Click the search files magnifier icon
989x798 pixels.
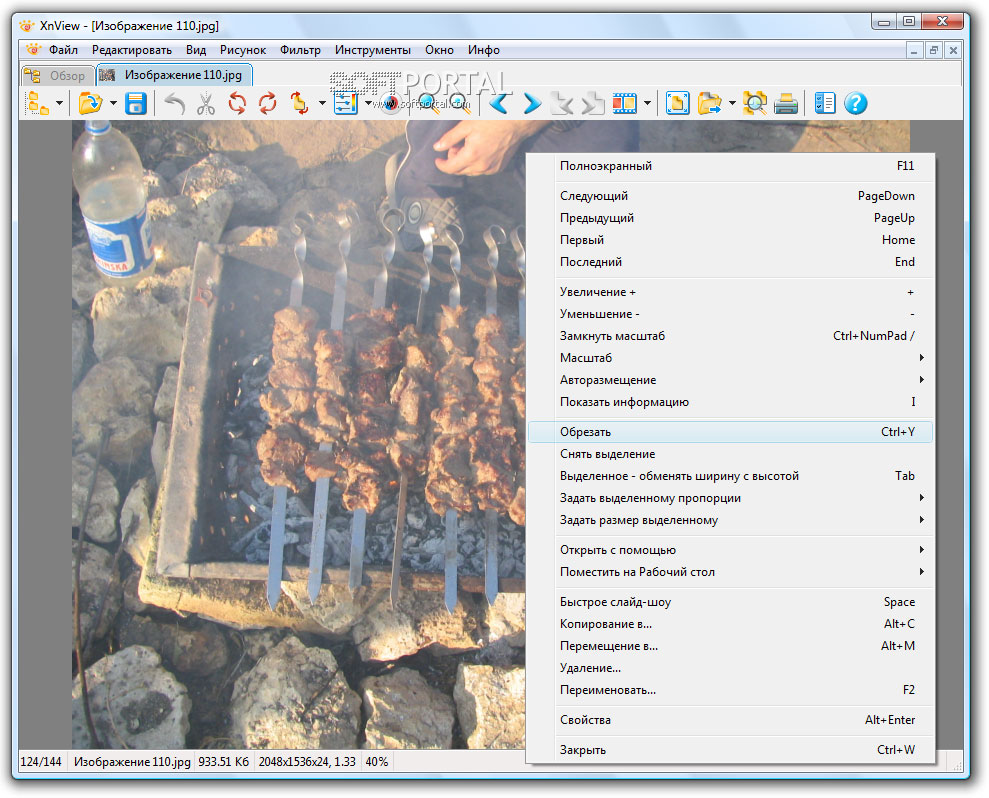point(755,103)
